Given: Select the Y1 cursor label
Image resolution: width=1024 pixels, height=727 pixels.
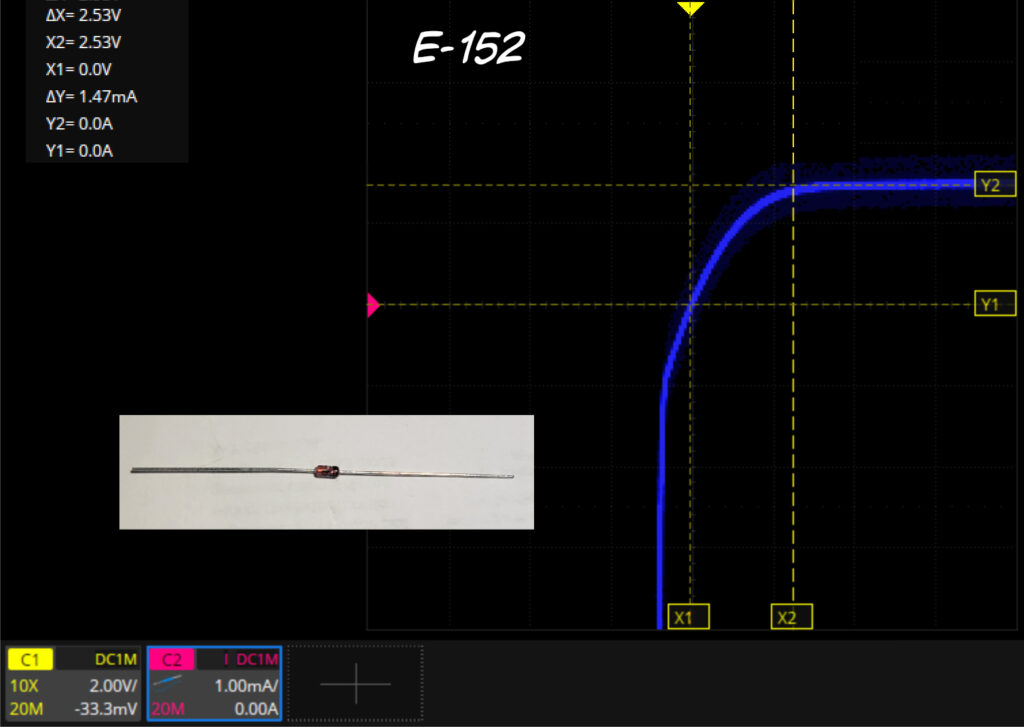Looking at the screenshot, I should point(995,304).
